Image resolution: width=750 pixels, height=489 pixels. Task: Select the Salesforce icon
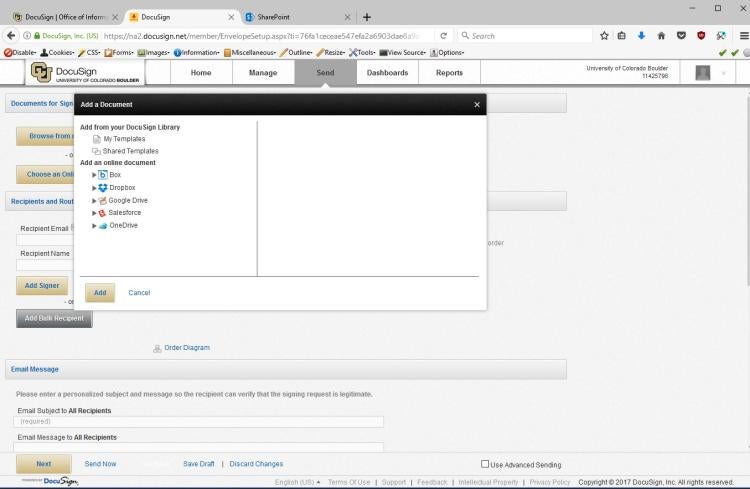(102, 213)
